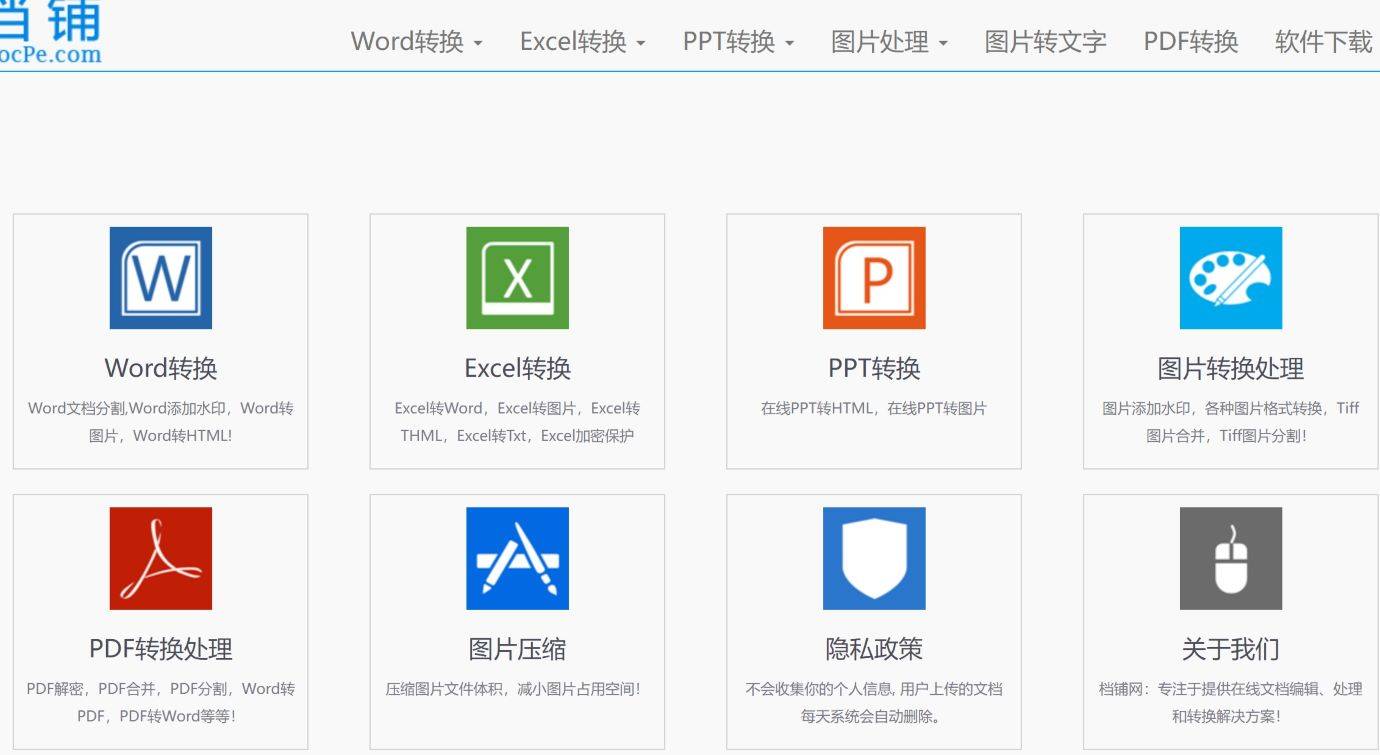This screenshot has width=1380, height=755.
Task: Expand the Excel转换 navigation dropdown
Action: (x=583, y=42)
